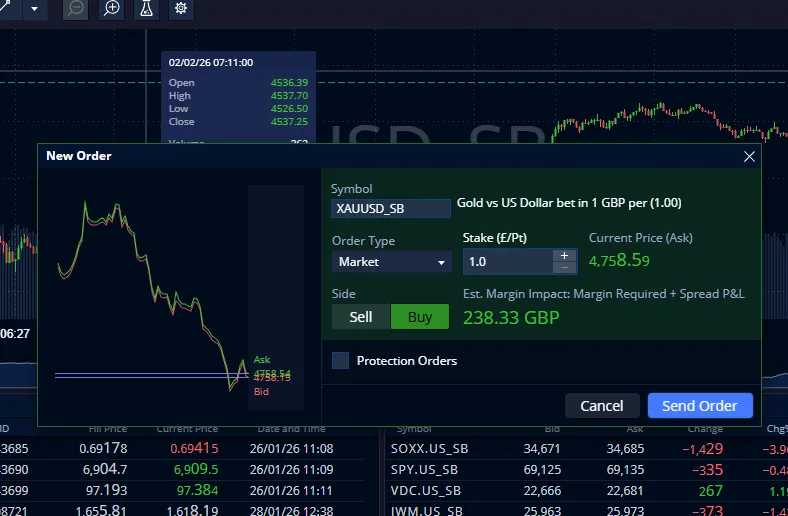Click the current price 97.384 cell
This screenshot has height=516, width=788.
coord(198,490)
